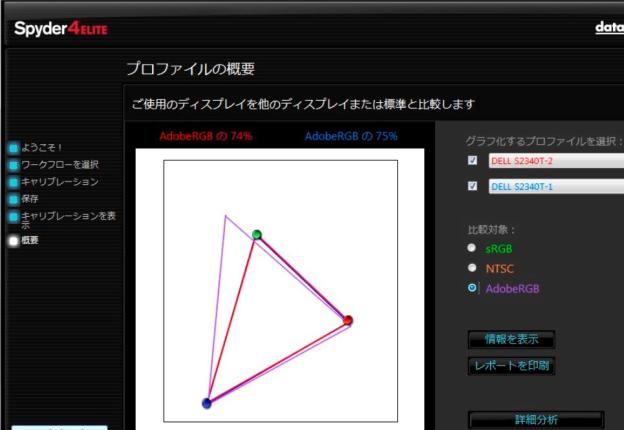The image size is (624, 430).
Task: Click the 詳細分析 button
Action: pyautogui.click(x=536, y=420)
